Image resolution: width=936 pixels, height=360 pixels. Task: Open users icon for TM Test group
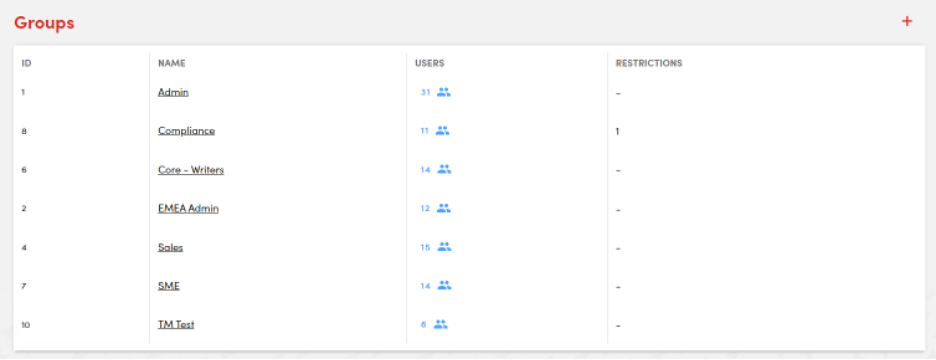click(441, 325)
